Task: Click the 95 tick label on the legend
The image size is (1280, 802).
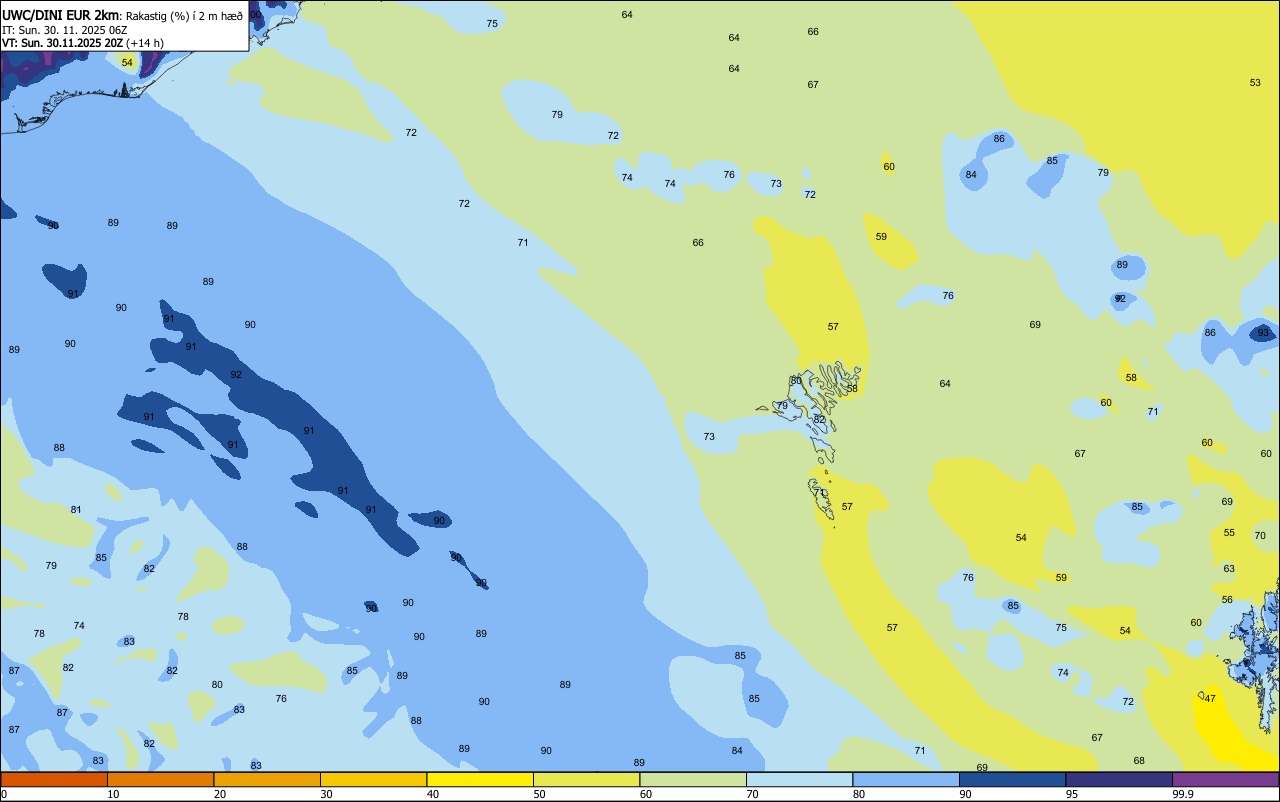Action: pyautogui.click(x=1072, y=794)
